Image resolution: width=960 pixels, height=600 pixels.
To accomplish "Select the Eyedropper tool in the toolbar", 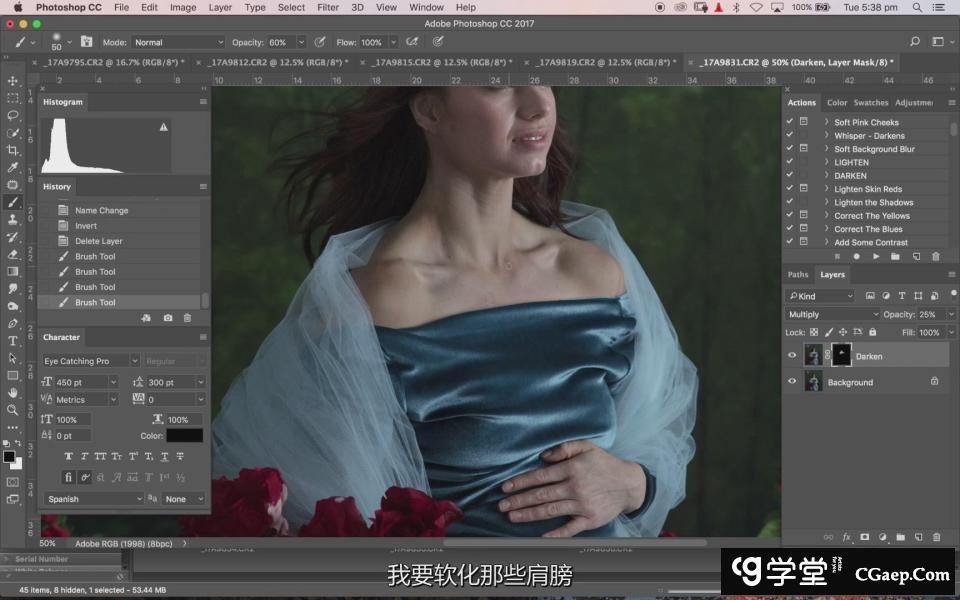I will point(13,167).
